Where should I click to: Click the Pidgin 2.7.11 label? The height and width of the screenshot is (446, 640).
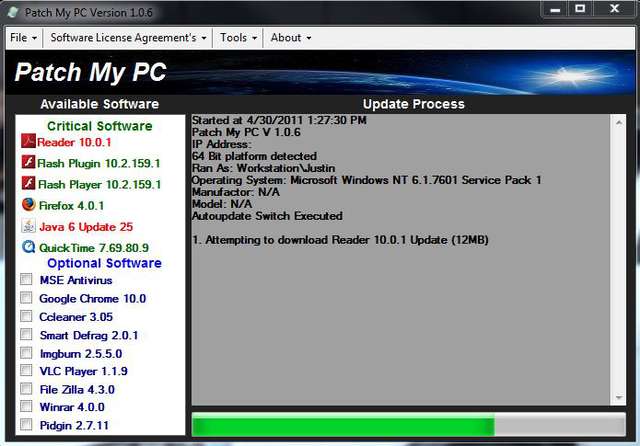74,426
